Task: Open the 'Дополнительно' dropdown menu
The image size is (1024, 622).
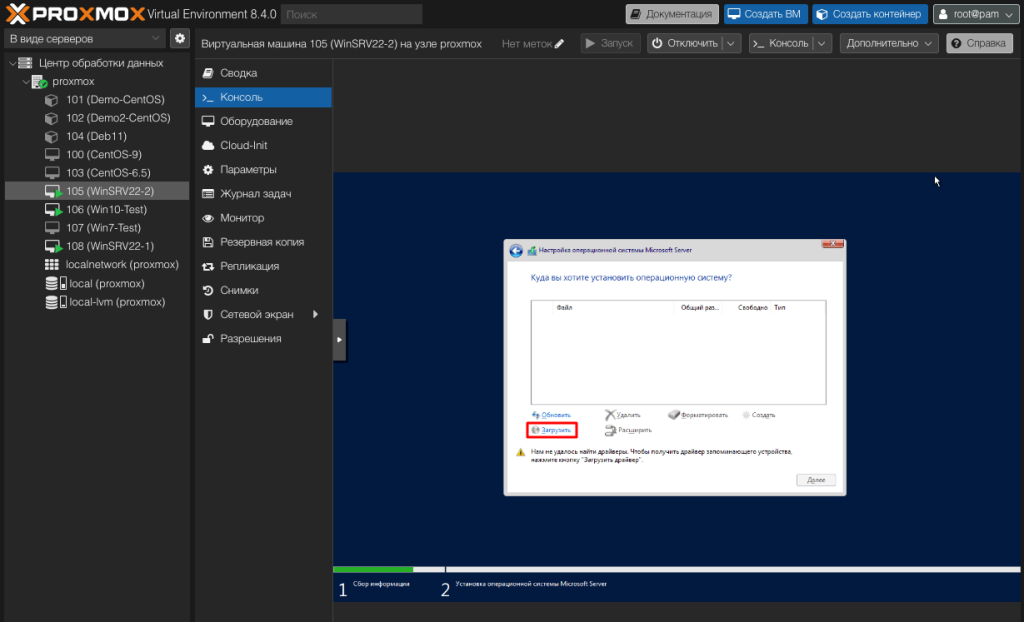Action: tap(889, 44)
